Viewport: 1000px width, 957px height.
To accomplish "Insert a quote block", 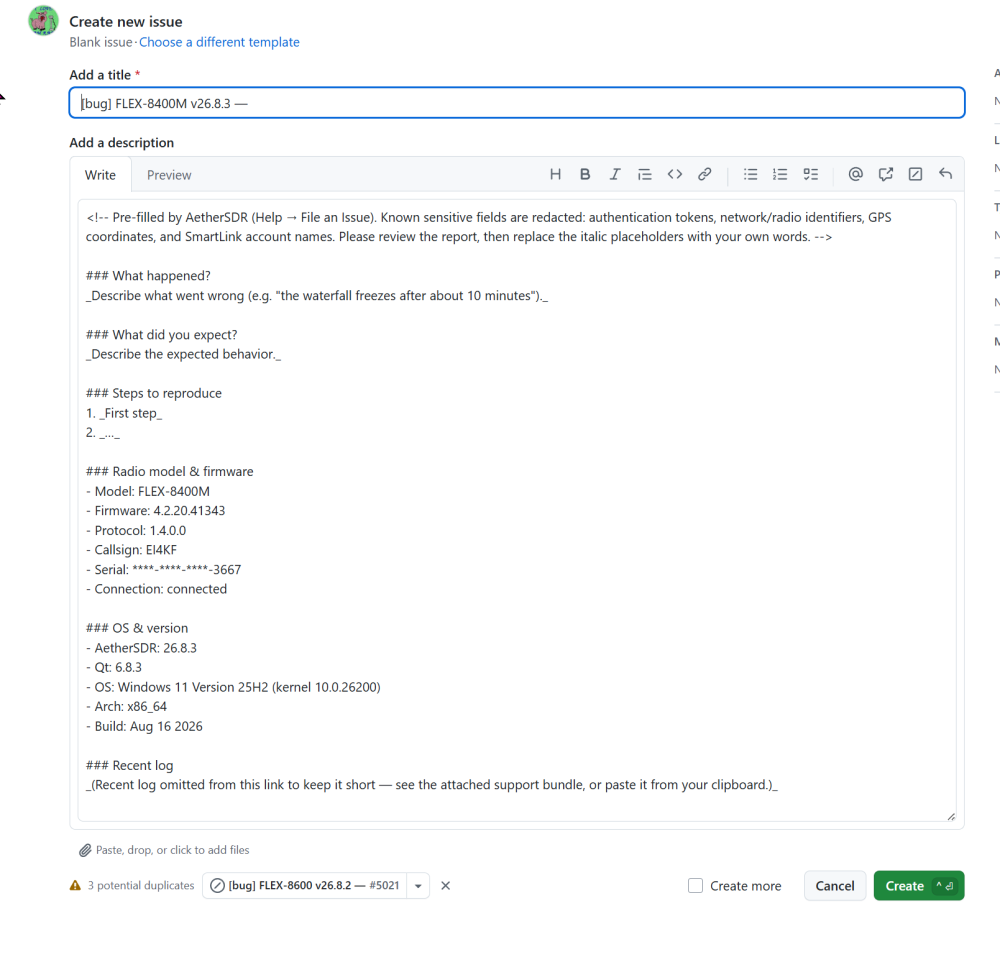I will pos(645,174).
